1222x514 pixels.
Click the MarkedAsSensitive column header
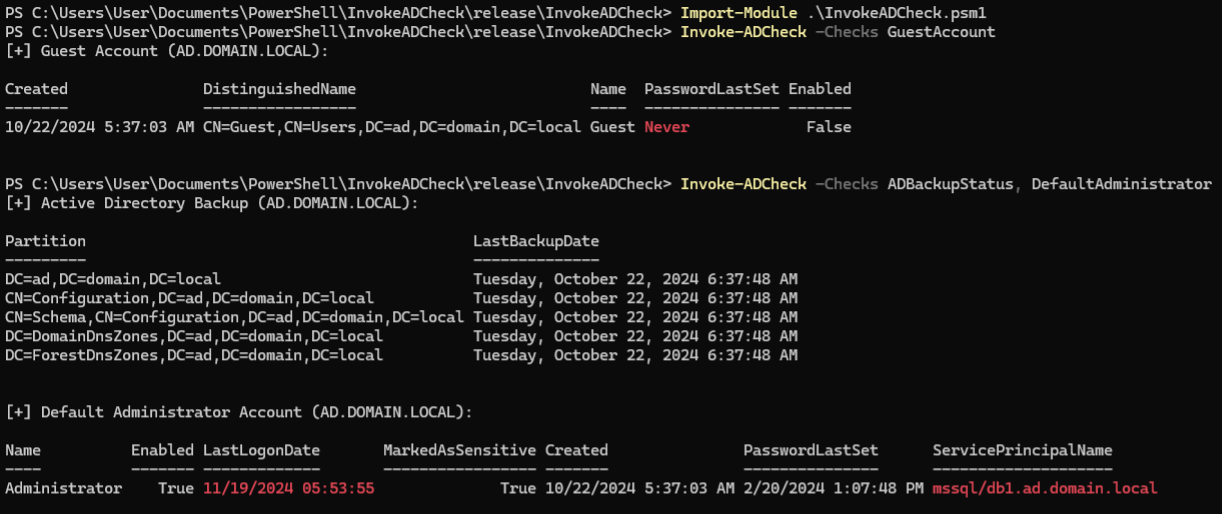(x=459, y=450)
